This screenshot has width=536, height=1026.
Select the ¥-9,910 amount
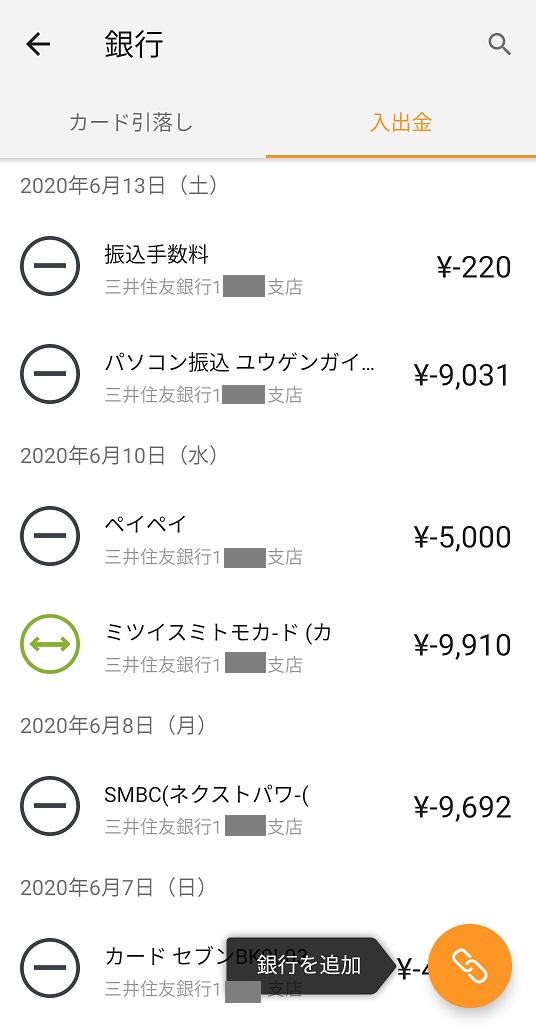(x=462, y=646)
